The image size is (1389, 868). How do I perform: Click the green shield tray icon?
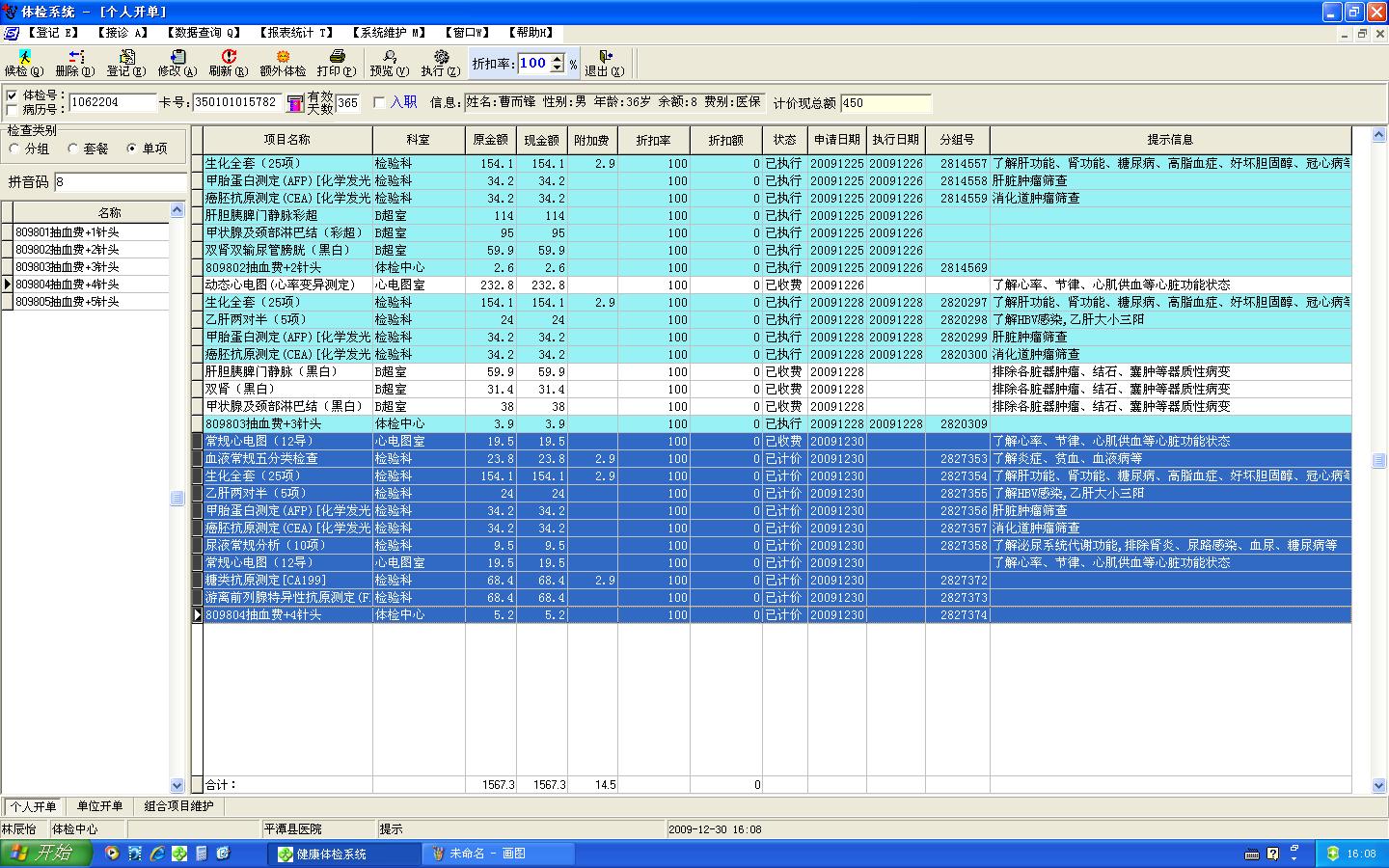(x=1333, y=854)
